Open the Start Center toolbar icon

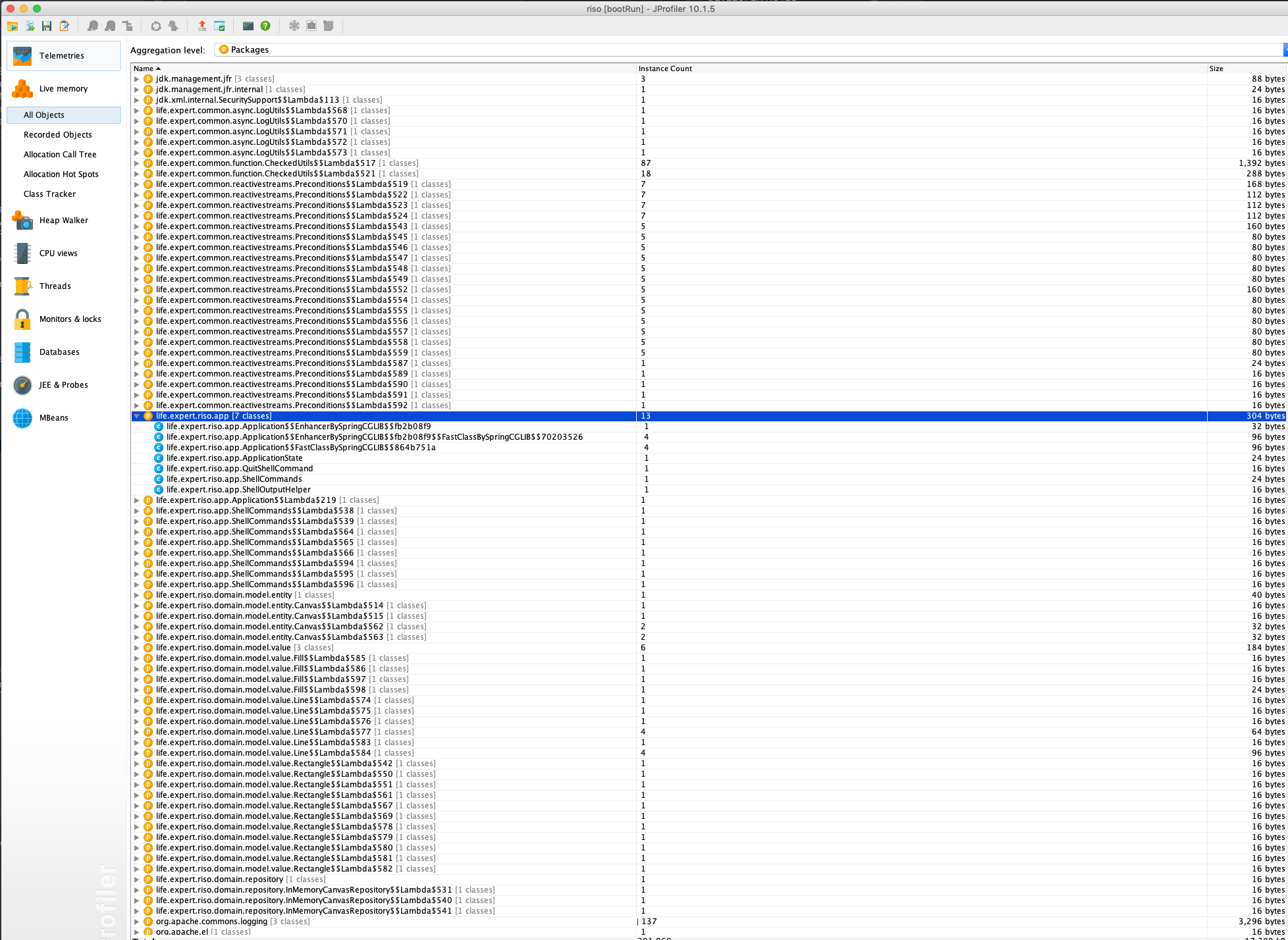click(x=13, y=26)
